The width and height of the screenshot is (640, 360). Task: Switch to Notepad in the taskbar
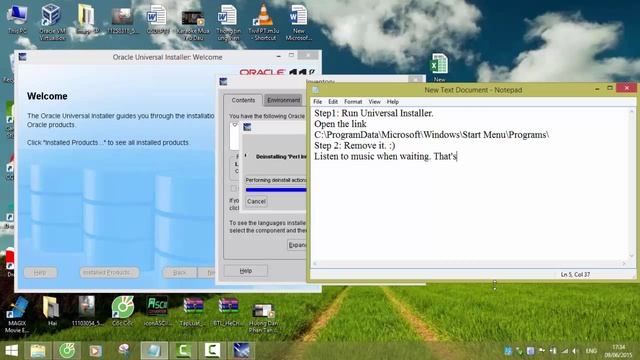(x=154, y=351)
